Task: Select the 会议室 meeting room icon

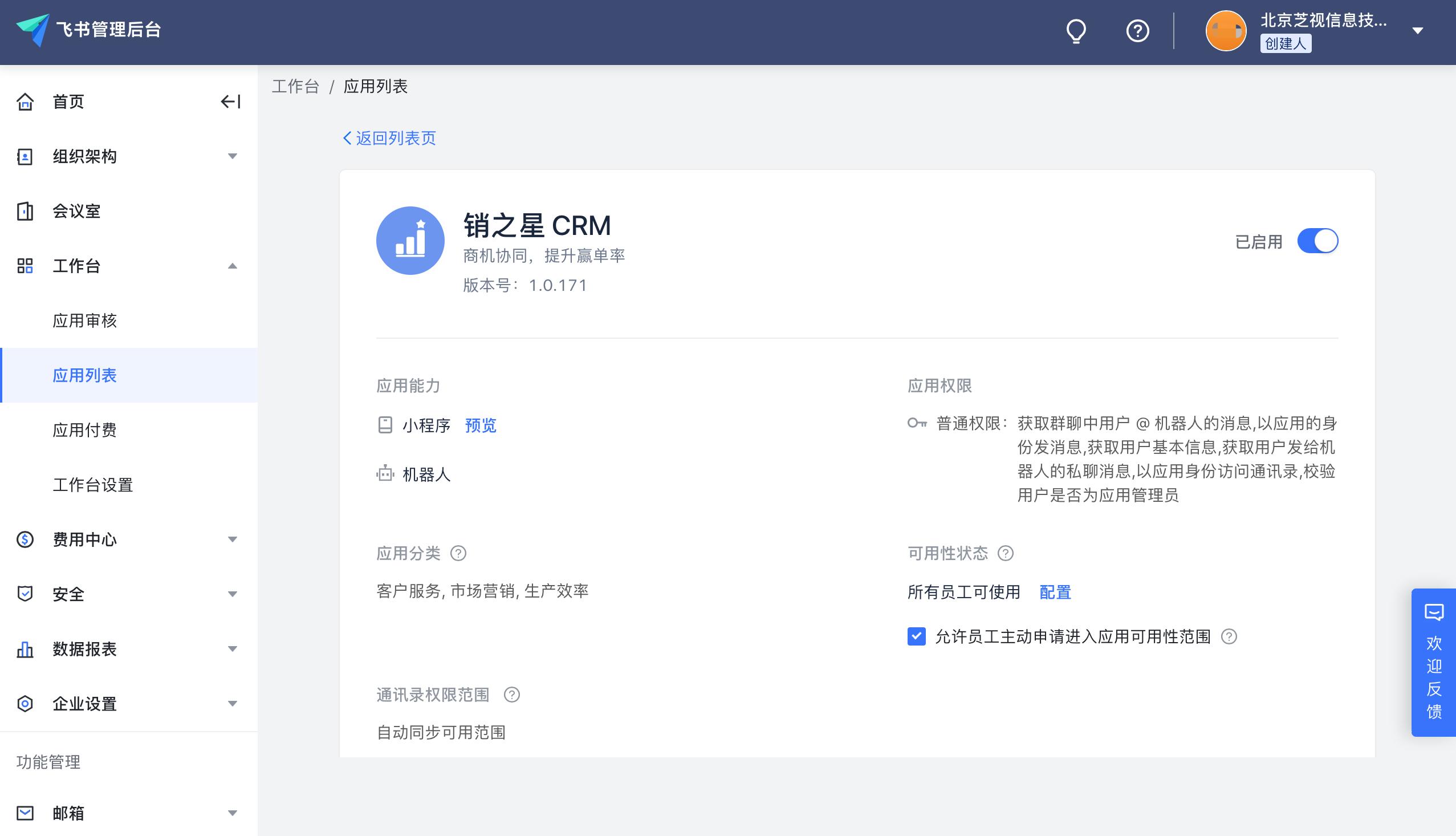Action: 24,212
